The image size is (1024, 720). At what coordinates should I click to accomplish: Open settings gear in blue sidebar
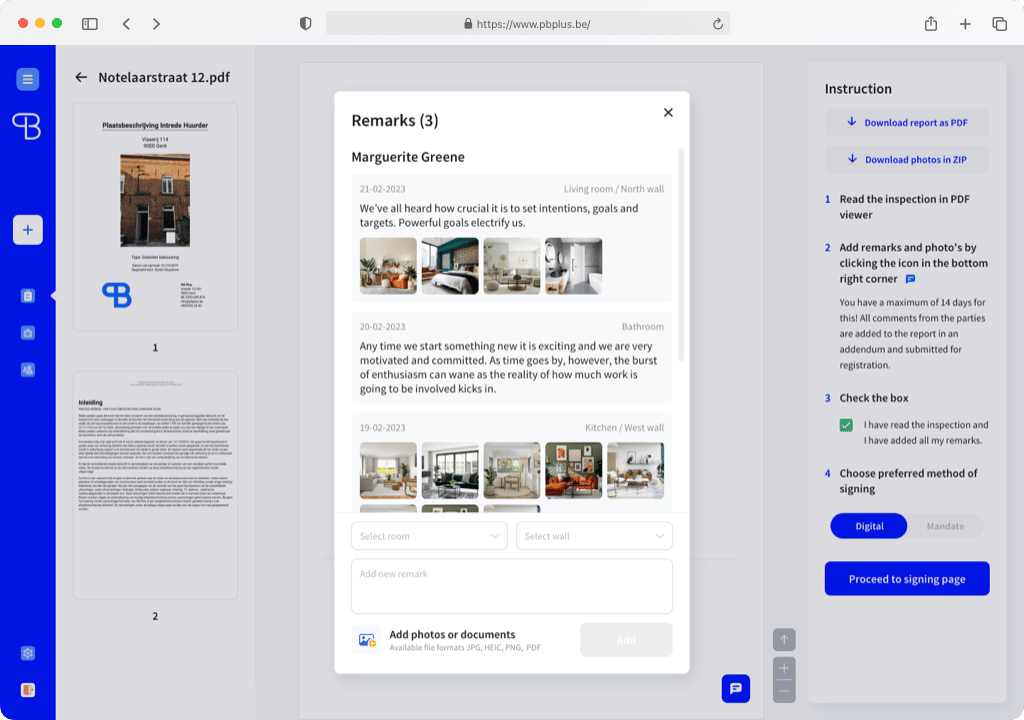click(x=27, y=653)
